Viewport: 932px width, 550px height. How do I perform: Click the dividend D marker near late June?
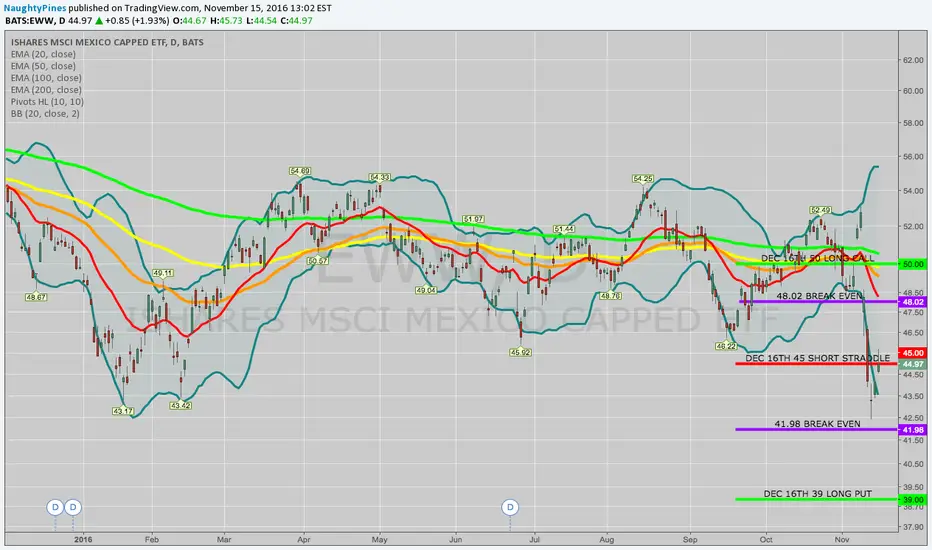pyautogui.click(x=510, y=507)
